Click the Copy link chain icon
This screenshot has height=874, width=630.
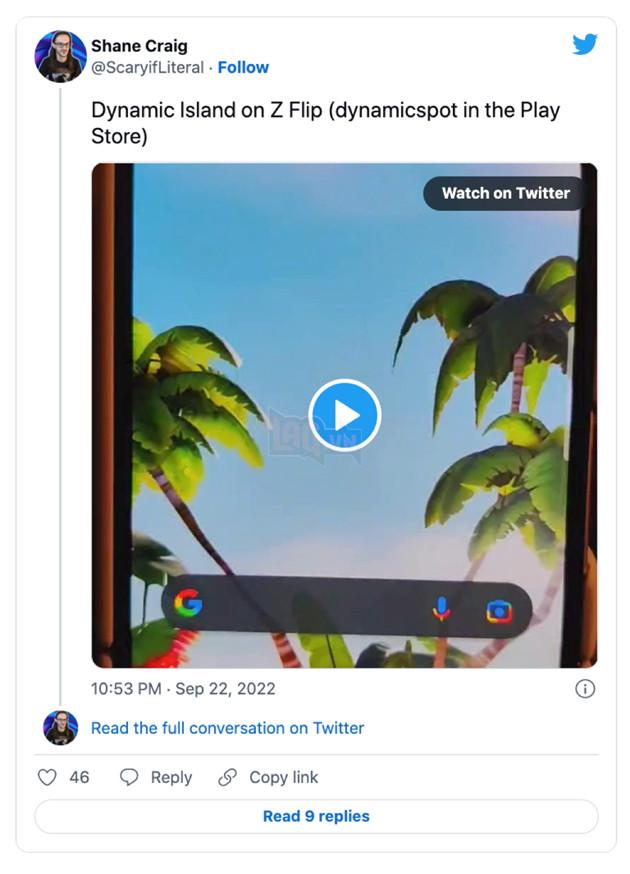tap(228, 777)
